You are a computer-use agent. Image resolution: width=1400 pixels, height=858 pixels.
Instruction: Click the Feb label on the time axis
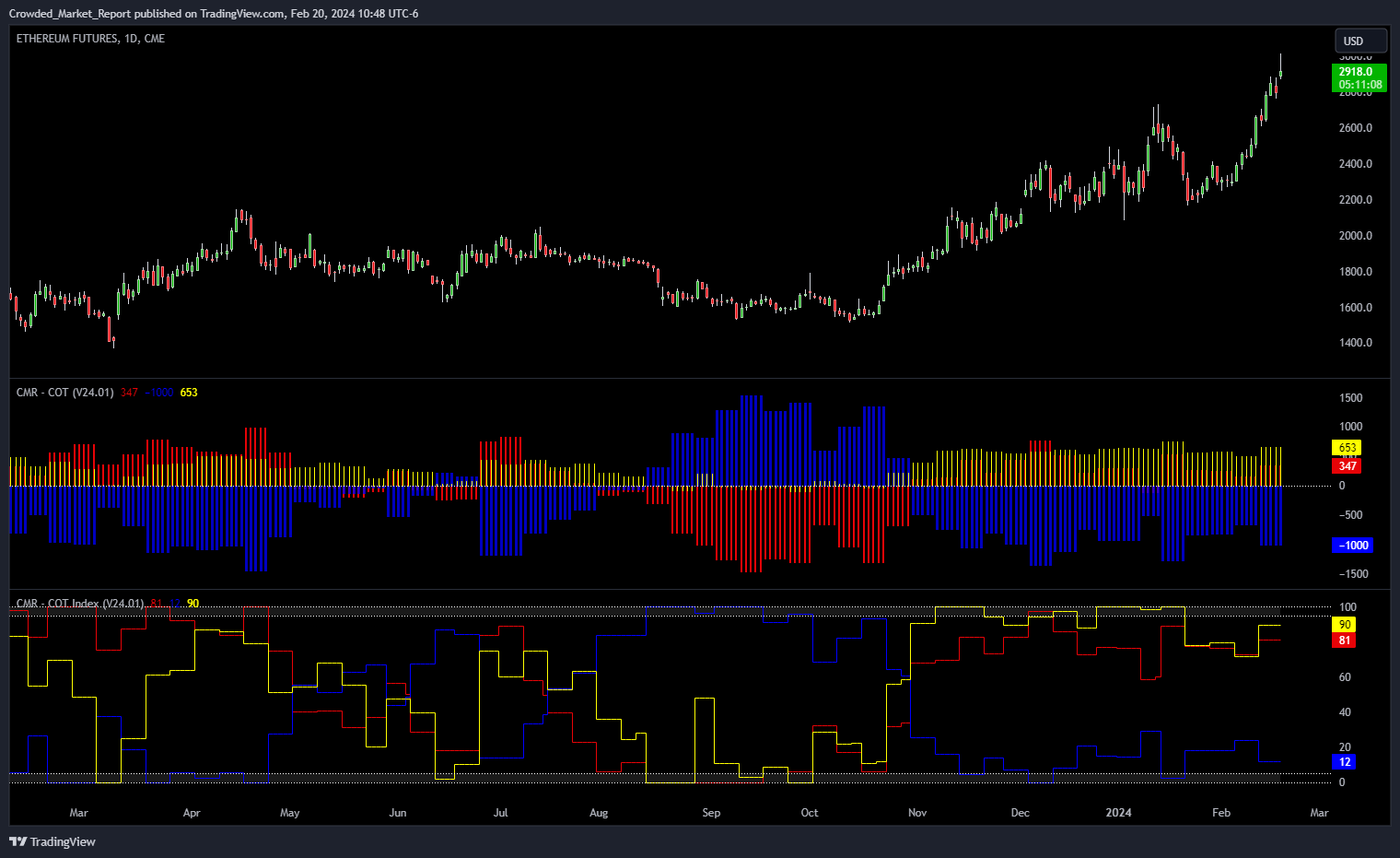(1220, 813)
